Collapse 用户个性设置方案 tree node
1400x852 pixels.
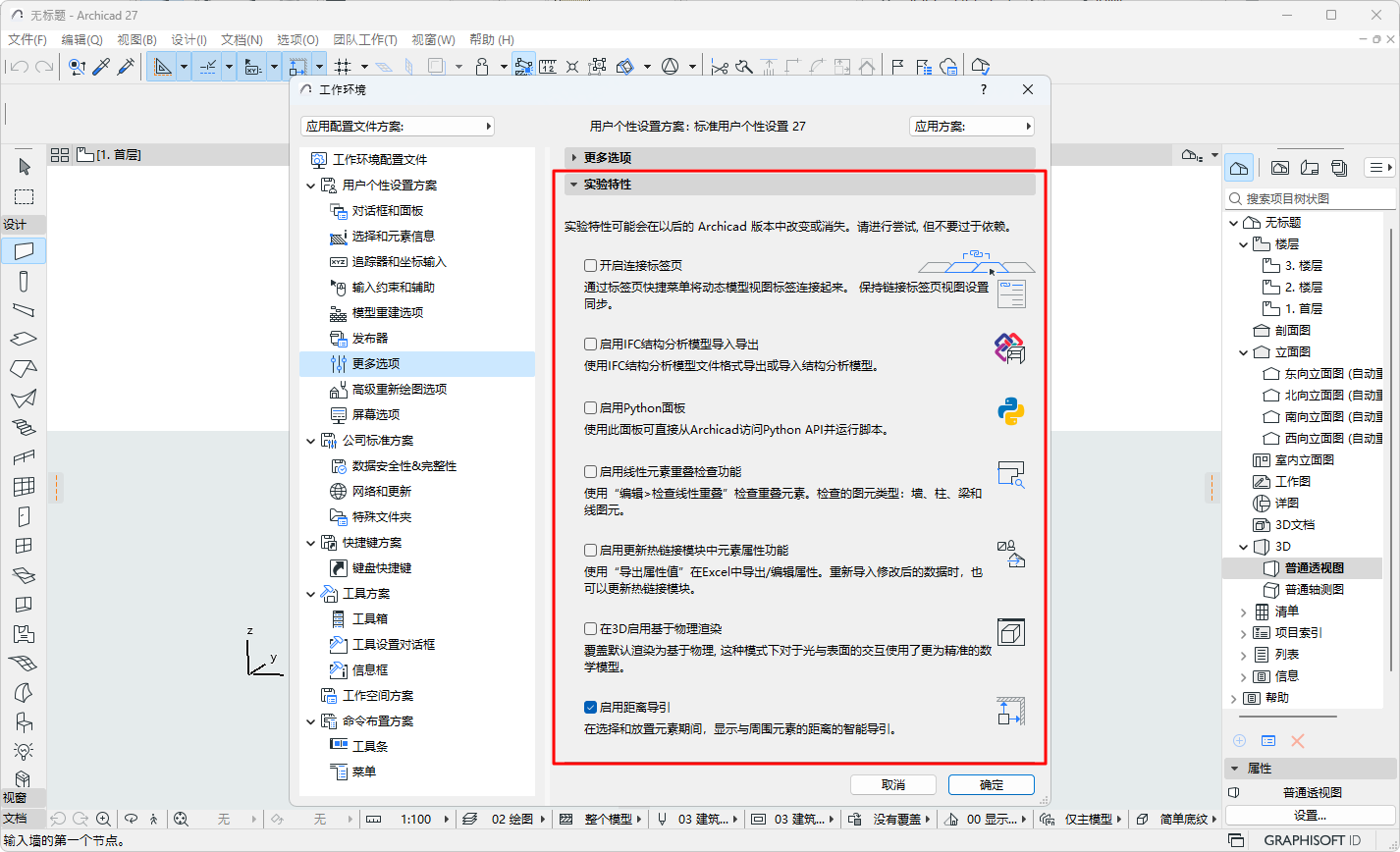(311, 186)
